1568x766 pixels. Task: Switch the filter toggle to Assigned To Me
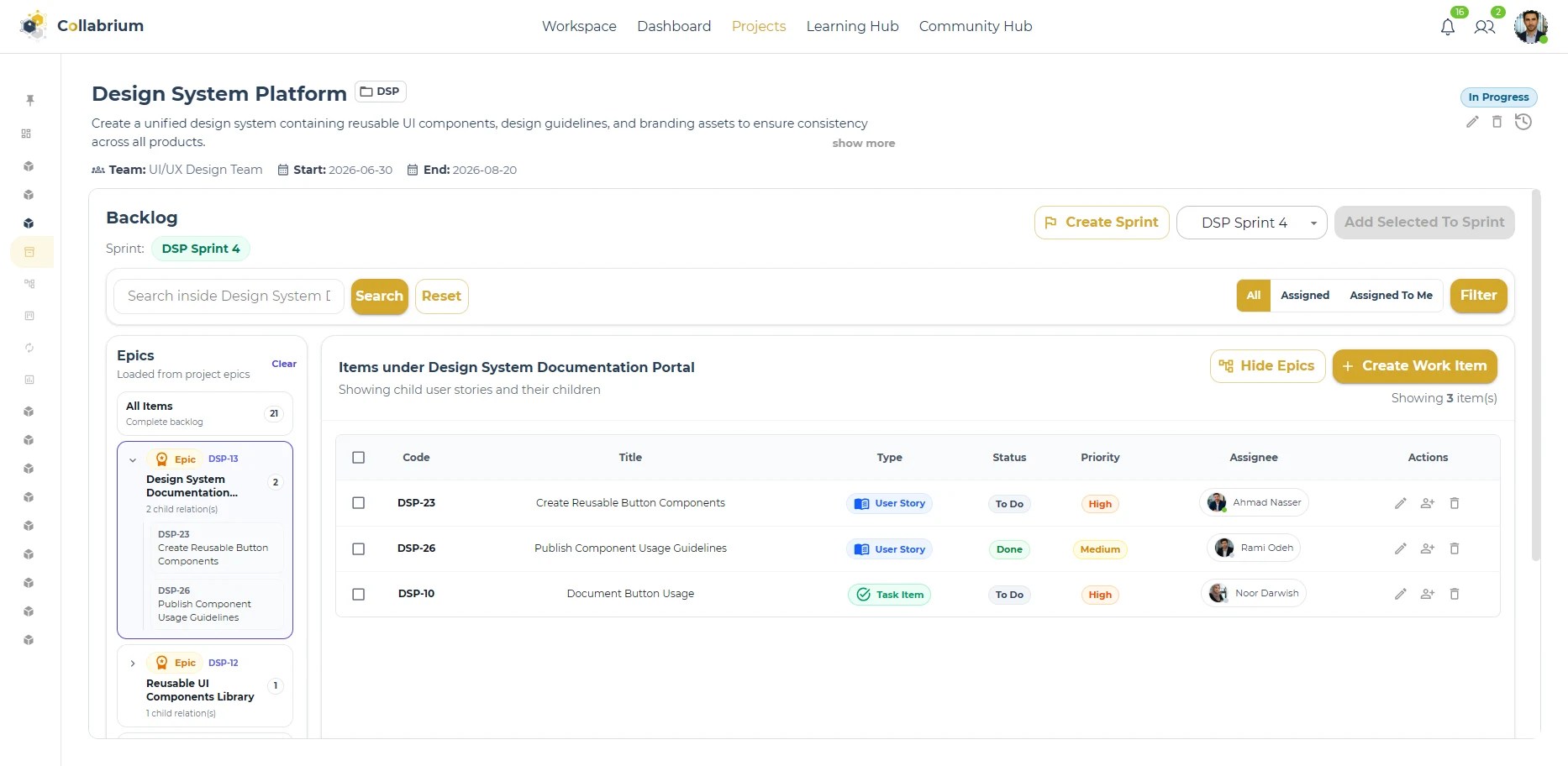tap(1392, 296)
